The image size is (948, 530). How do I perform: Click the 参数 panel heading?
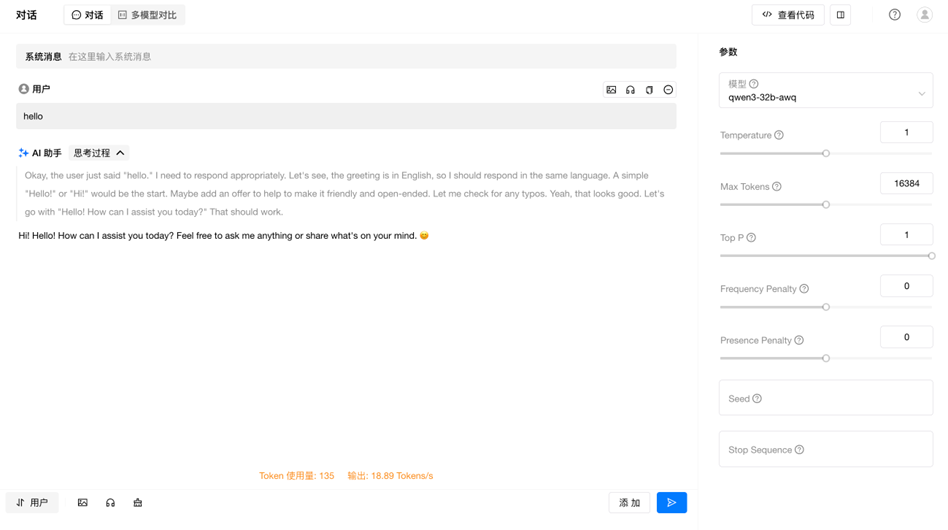pyautogui.click(x=729, y=52)
